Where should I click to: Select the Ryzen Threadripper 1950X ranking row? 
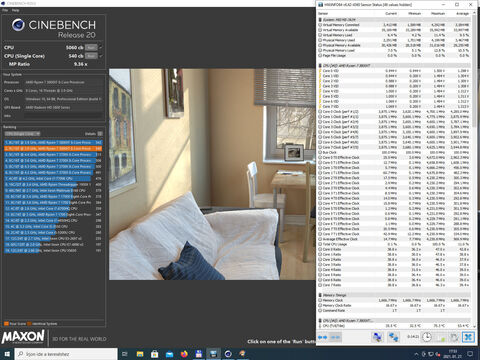click(x=53, y=184)
